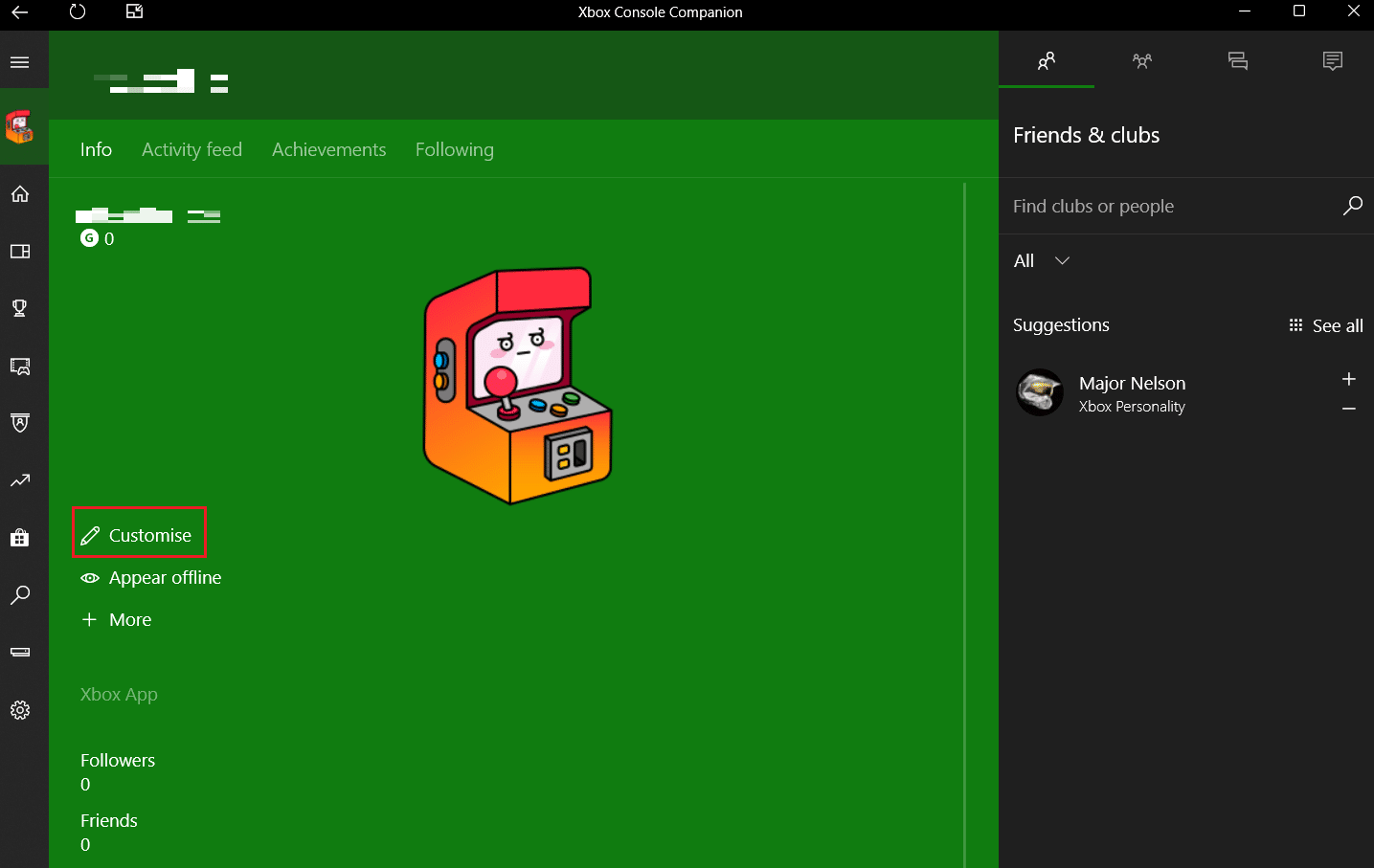Click the Suggestions section header

pos(1061,324)
